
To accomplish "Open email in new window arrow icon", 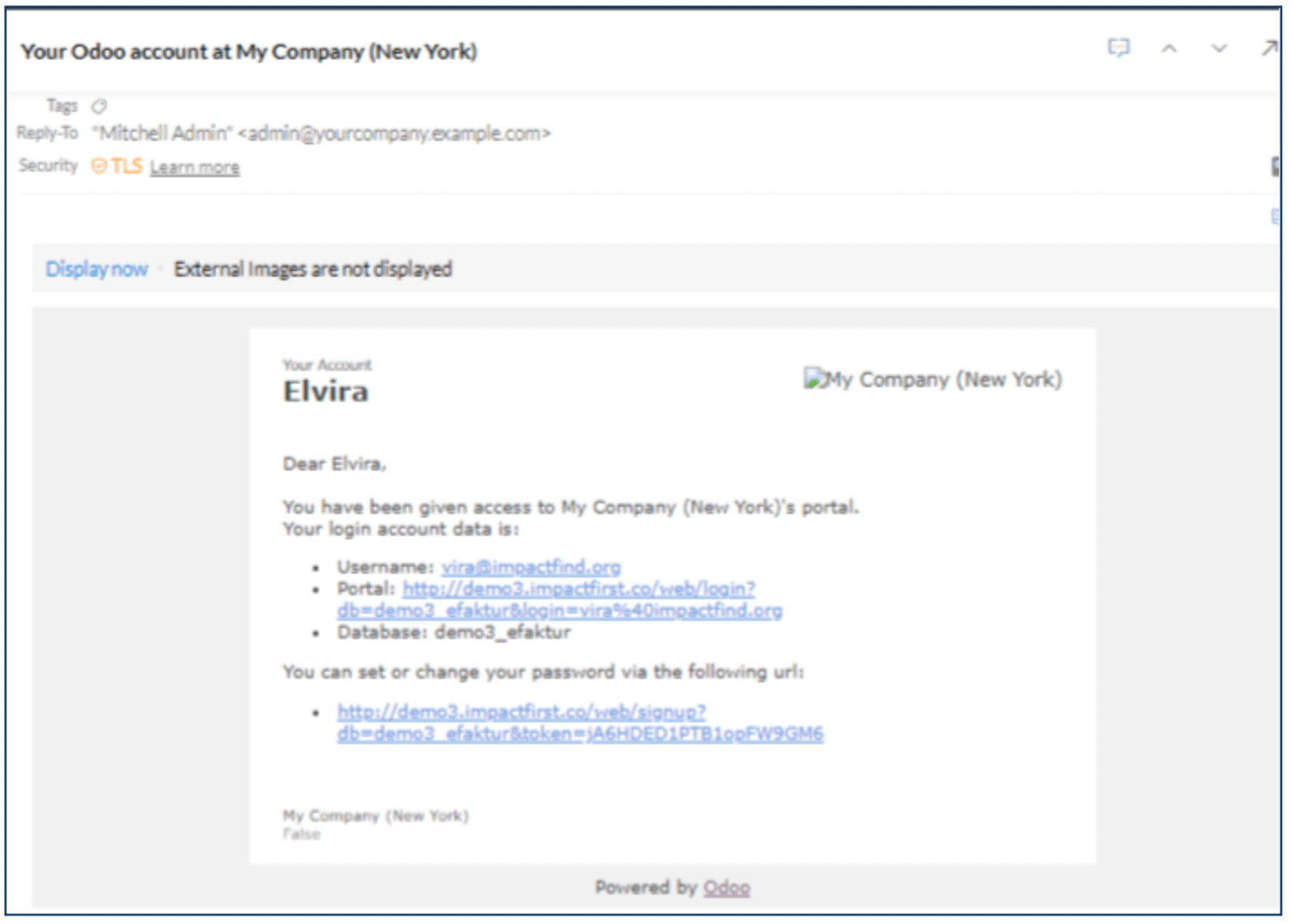I will pyautogui.click(x=1268, y=49).
